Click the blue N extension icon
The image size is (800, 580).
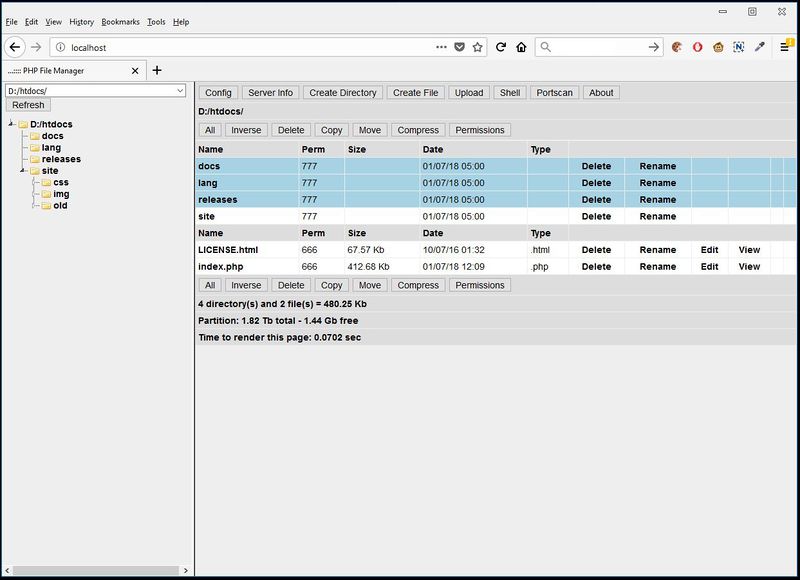point(739,47)
